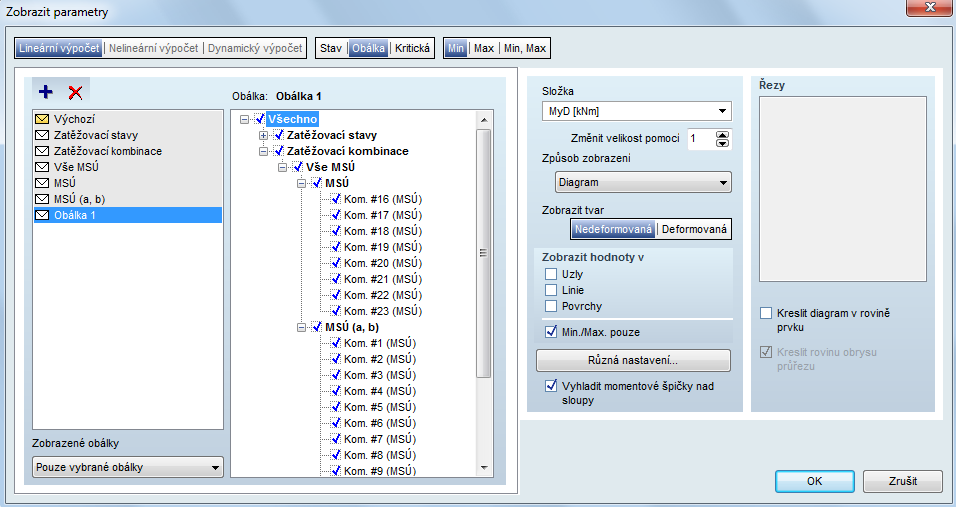Select the Kritická option

(x=412, y=48)
